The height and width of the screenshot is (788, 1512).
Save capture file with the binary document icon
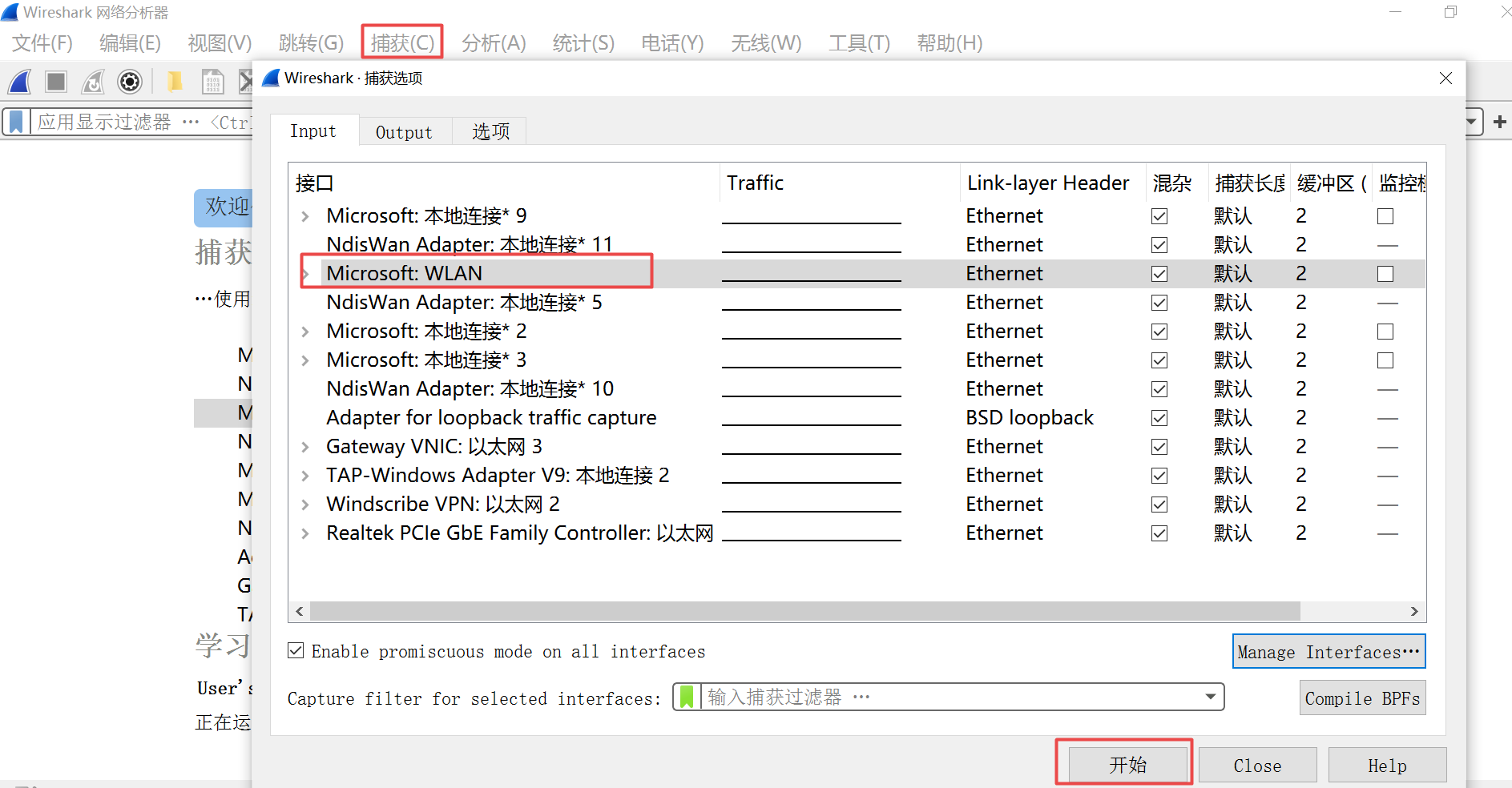coord(212,82)
